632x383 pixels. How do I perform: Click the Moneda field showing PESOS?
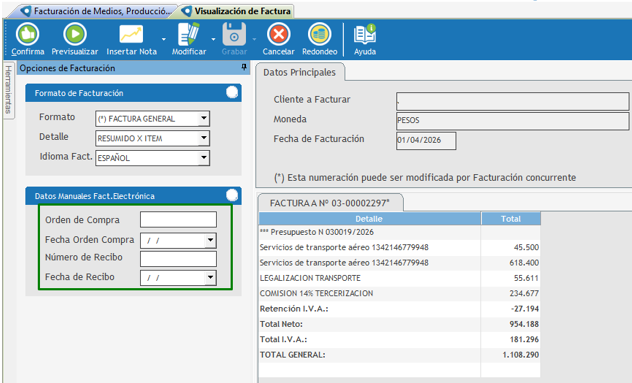click(x=512, y=121)
